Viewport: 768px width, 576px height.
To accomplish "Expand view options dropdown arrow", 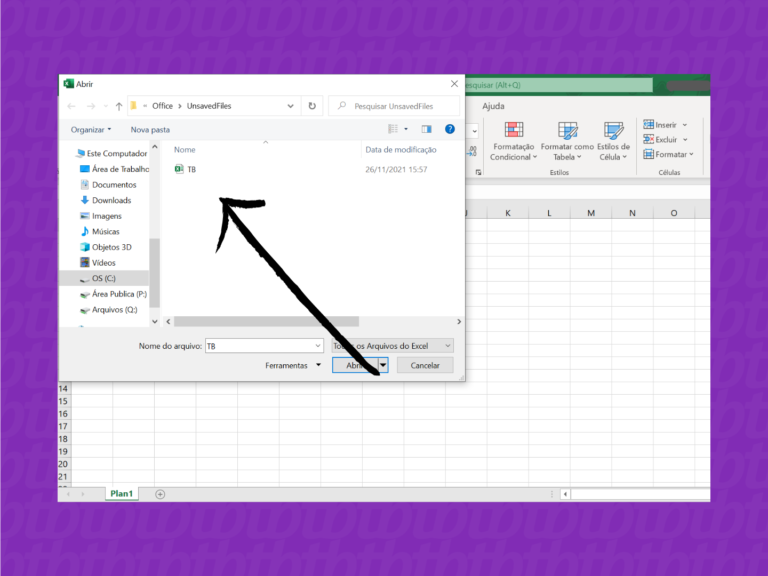I will 406,129.
